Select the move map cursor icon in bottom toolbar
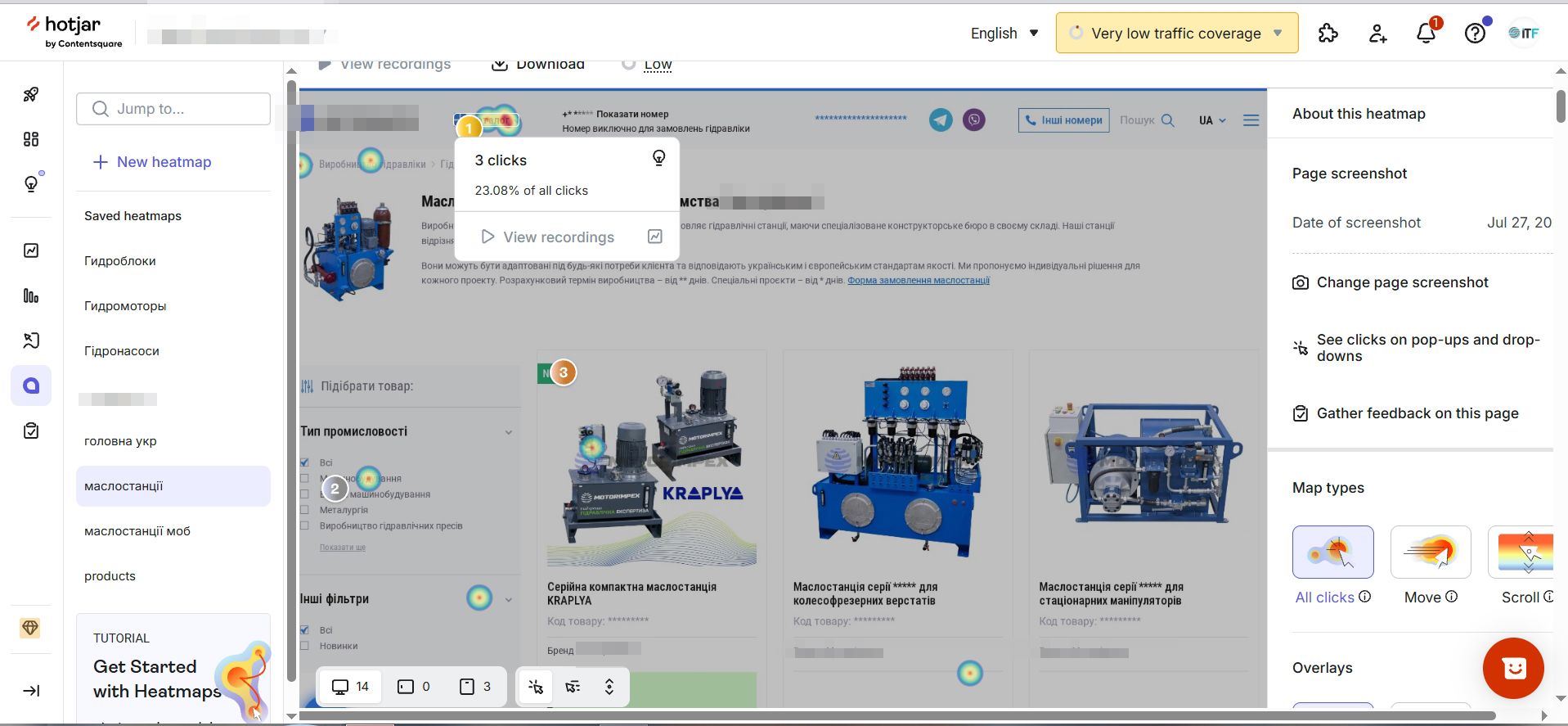 coord(573,687)
